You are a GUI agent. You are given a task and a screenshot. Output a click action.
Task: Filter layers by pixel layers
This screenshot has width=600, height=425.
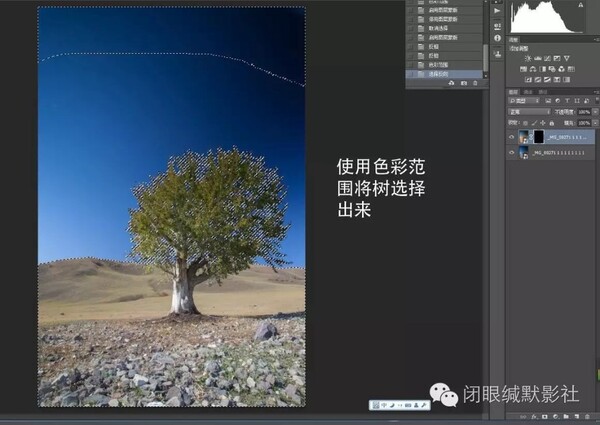(x=548, y=101)
